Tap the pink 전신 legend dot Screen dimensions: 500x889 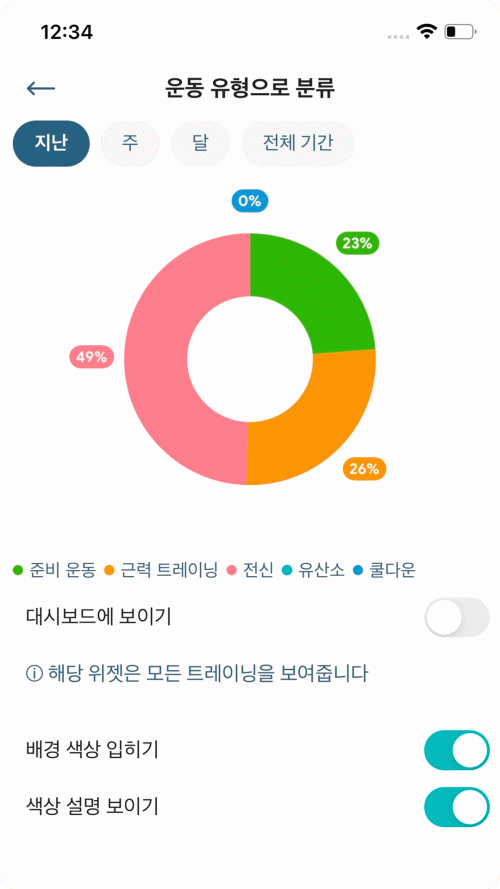231,570
